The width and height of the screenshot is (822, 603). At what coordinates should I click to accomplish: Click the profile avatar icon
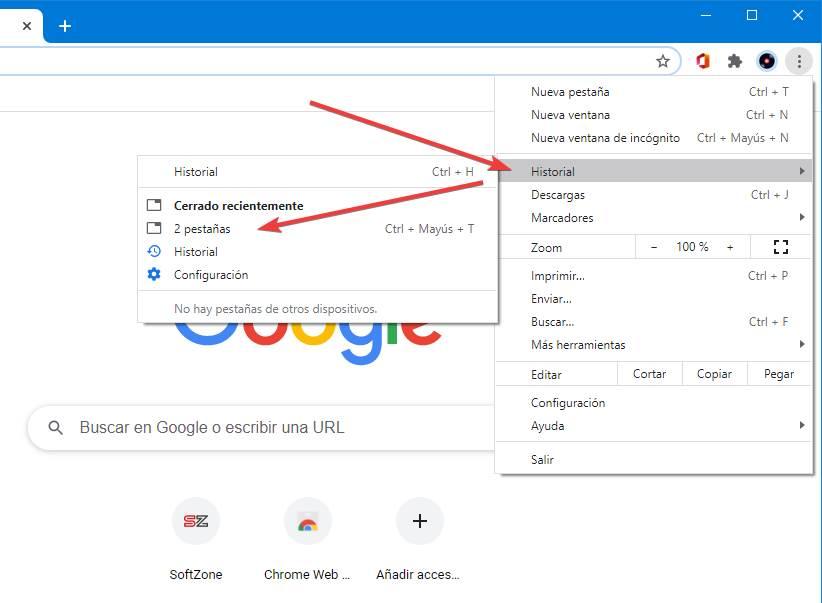(767, 61)
